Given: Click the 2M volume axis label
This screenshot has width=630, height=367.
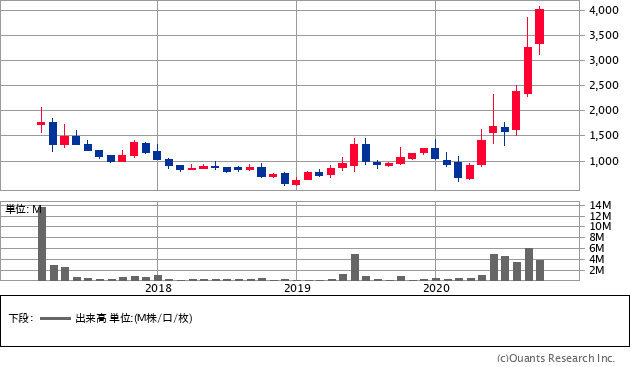Looking at the screenshot, I should tap(597, 270).
